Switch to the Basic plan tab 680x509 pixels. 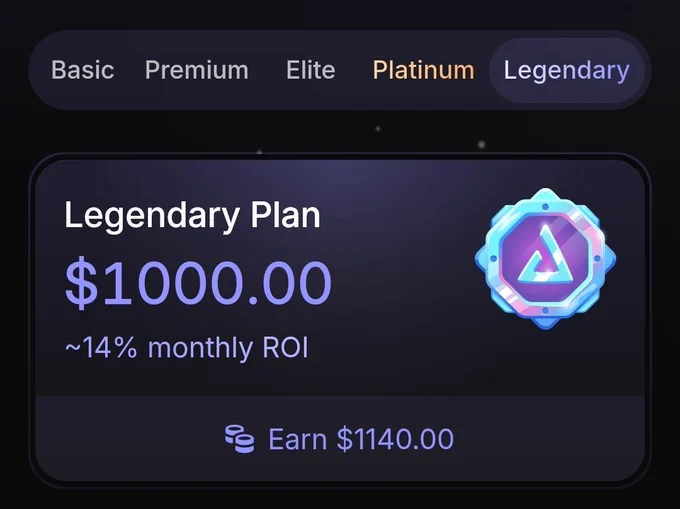pos(82,70)
